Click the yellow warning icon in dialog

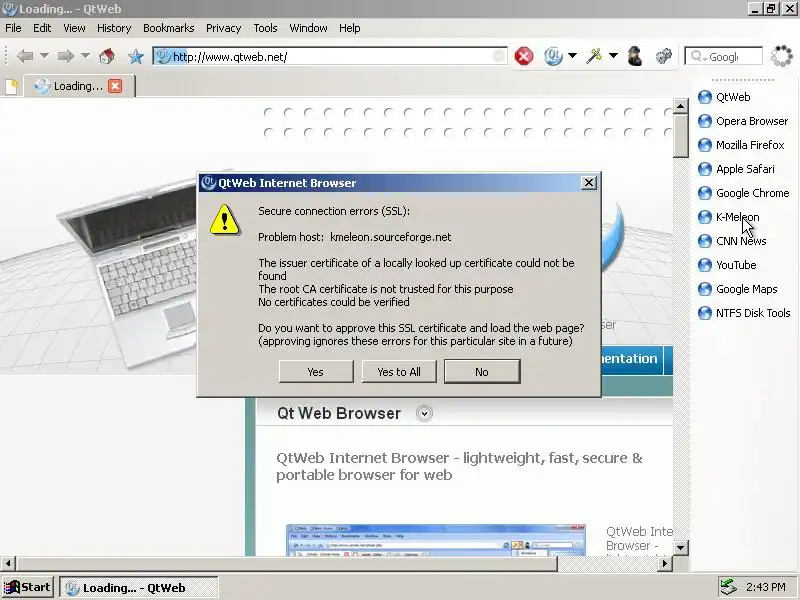[x=224, y=219]
